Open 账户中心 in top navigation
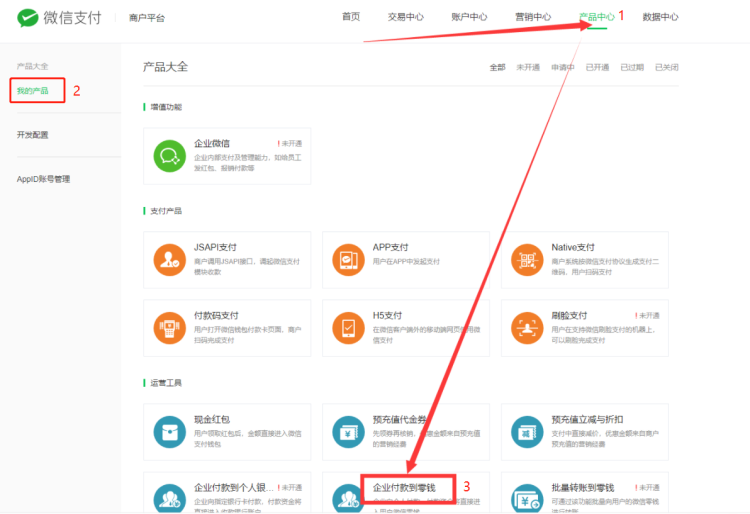 click(x=469, y=17)
